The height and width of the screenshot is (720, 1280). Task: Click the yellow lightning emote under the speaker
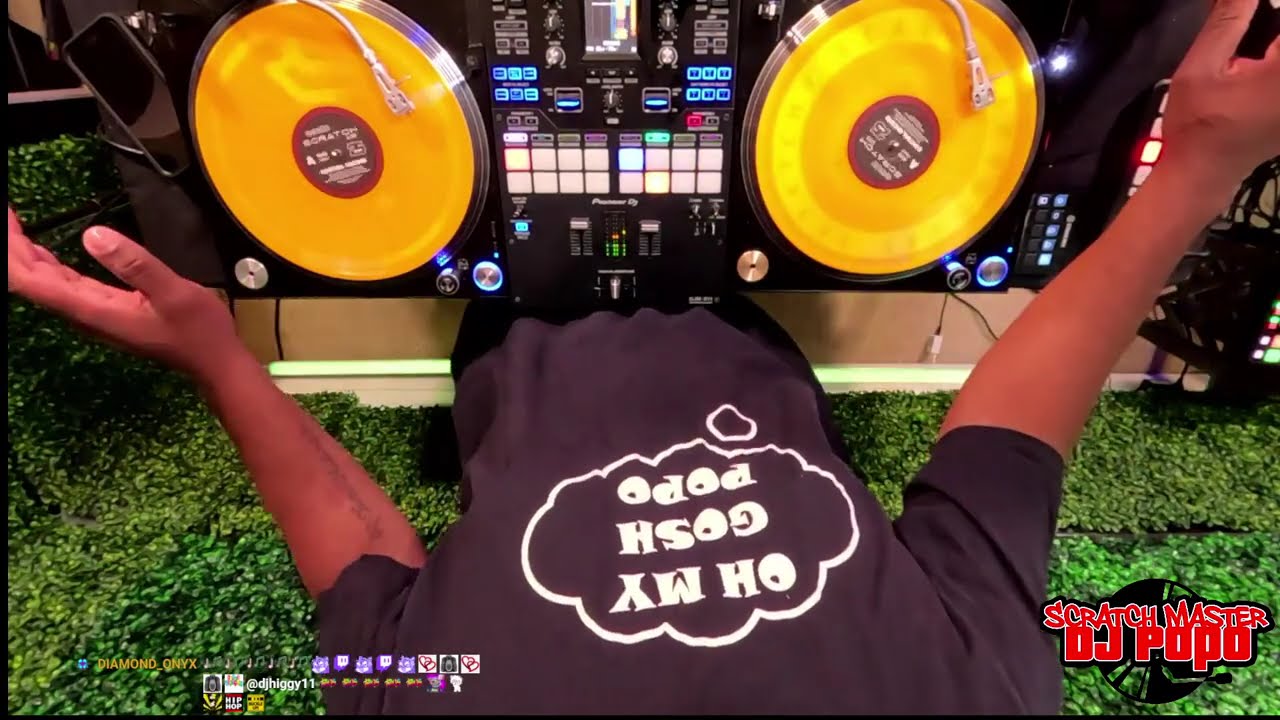212,703
